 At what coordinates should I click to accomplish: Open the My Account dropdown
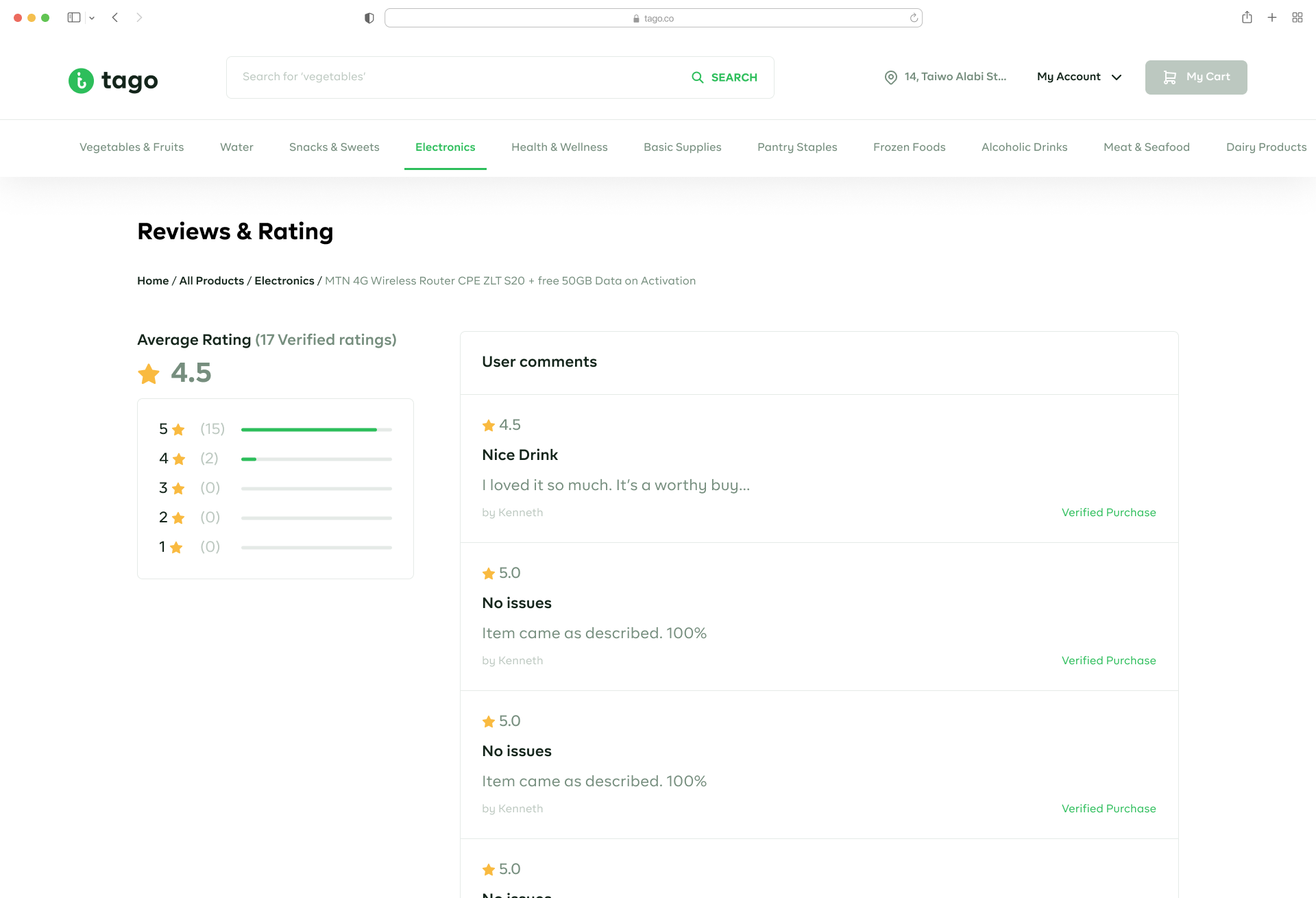(1078, 77)
